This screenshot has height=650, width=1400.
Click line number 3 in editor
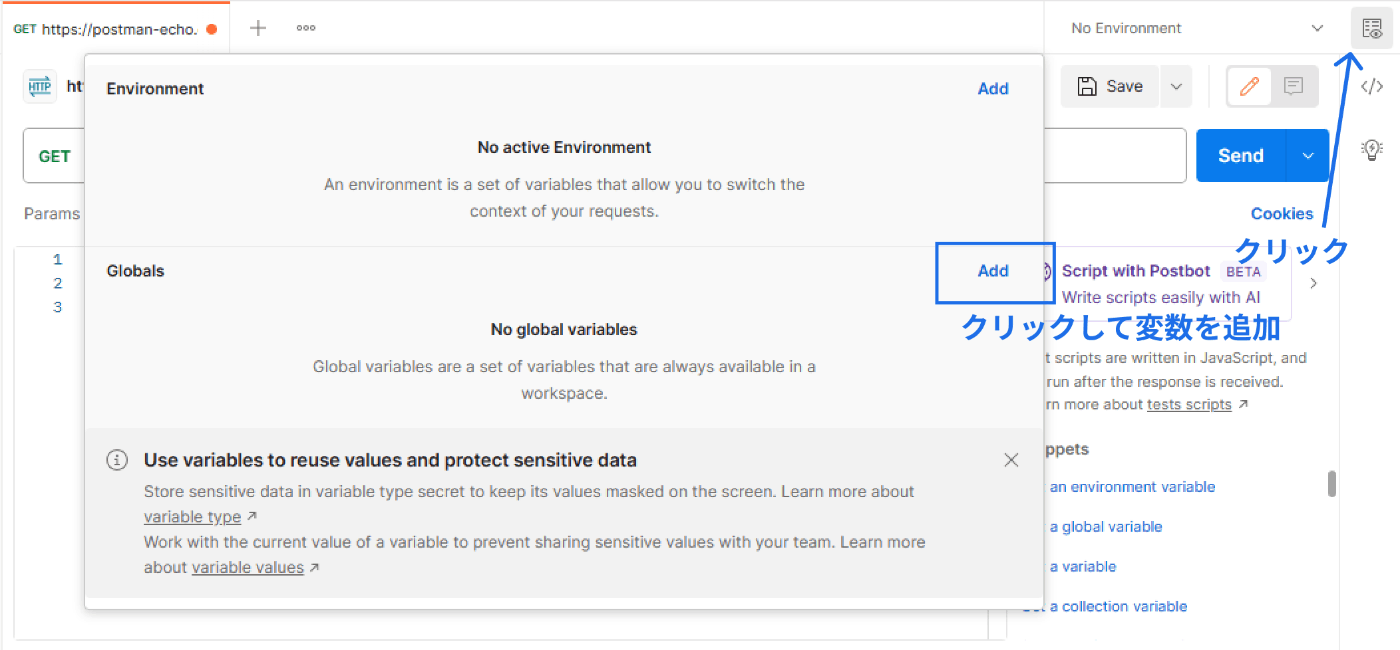click(58, 307)
